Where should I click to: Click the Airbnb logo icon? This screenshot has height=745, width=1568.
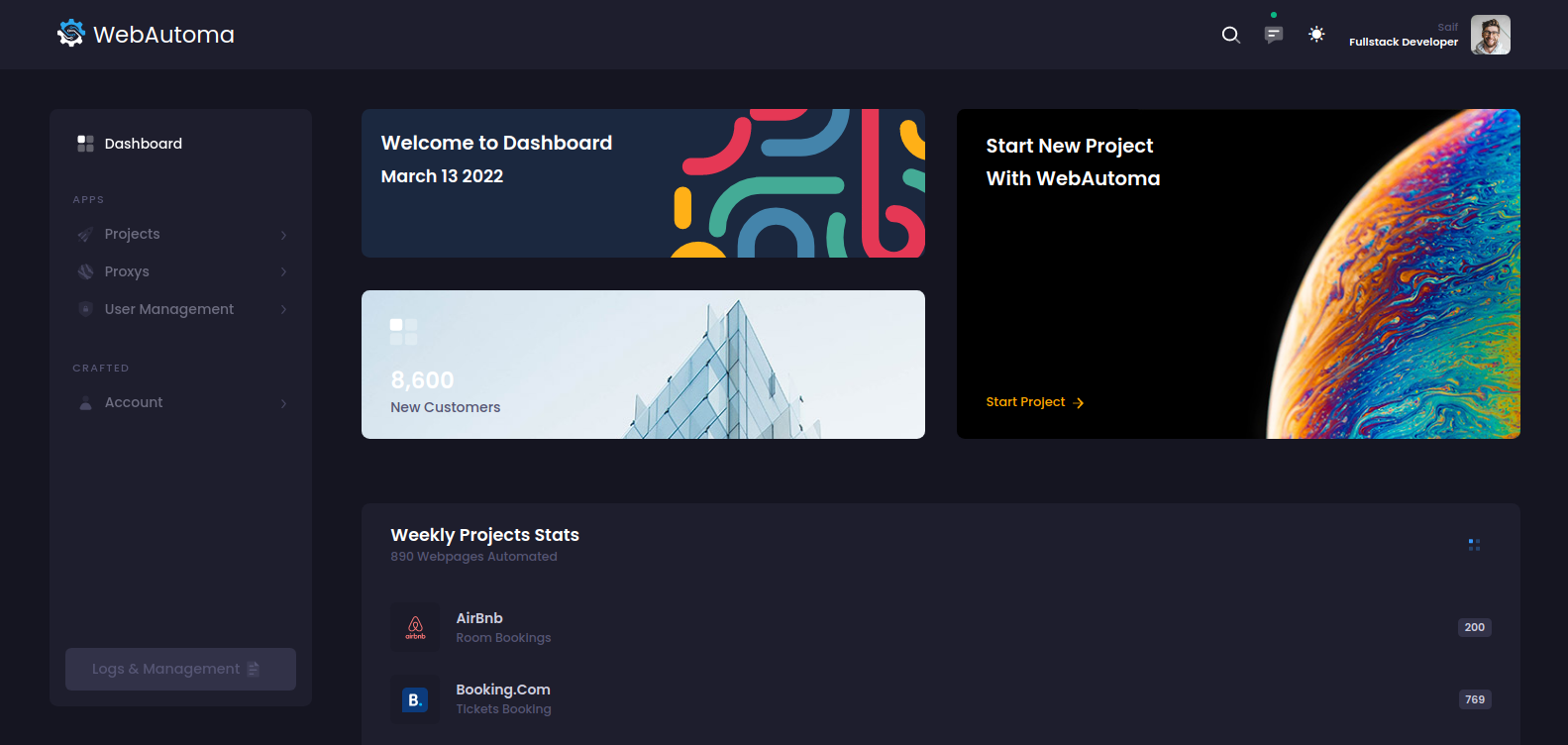(x=415, y=627)
